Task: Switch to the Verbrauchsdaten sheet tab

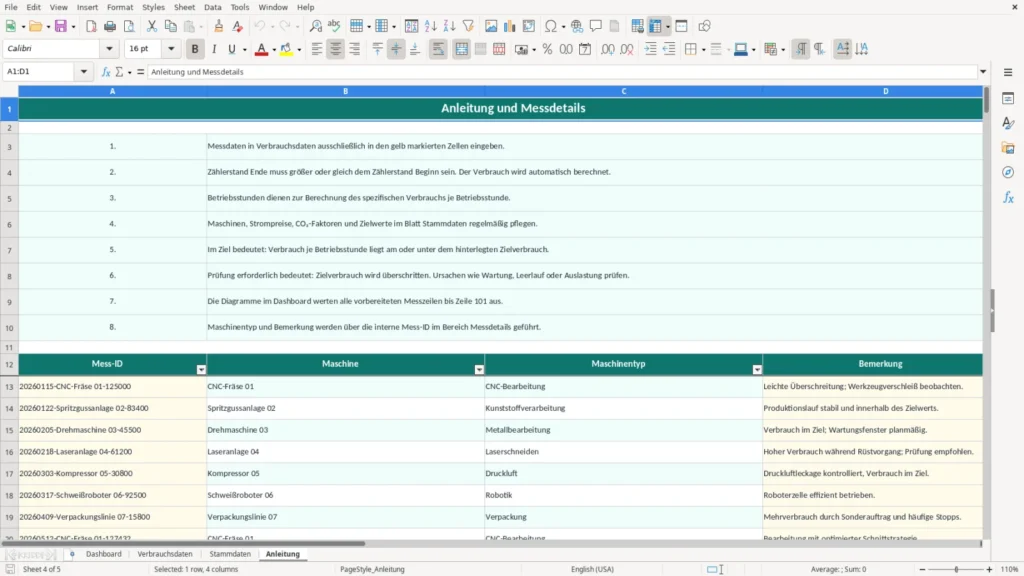Action: click(165, 554)
